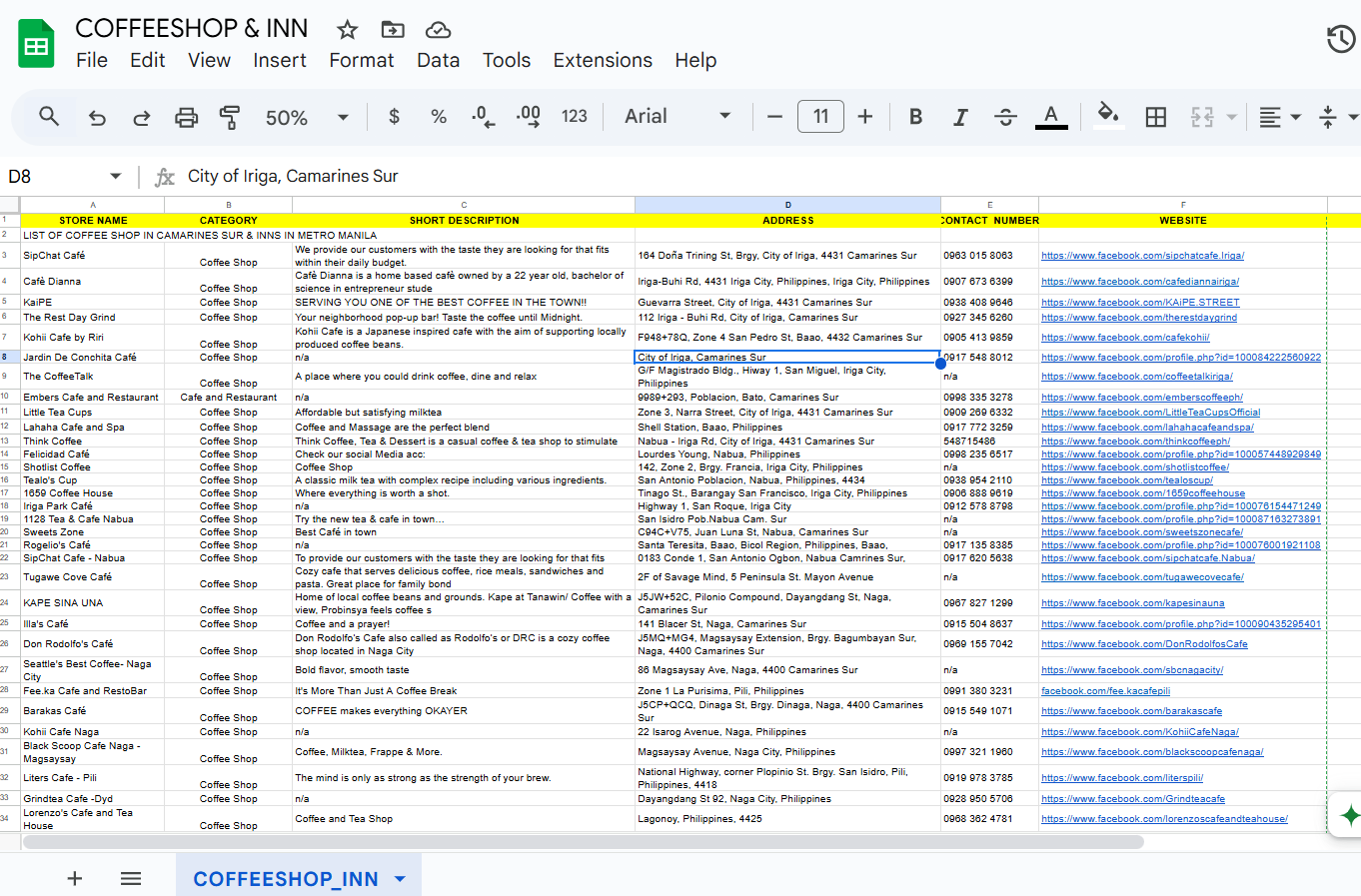1361x896 pixels.
Task: Open the lorenzoscafeandteahouse Facebook link
Action: pos(1164,819)
